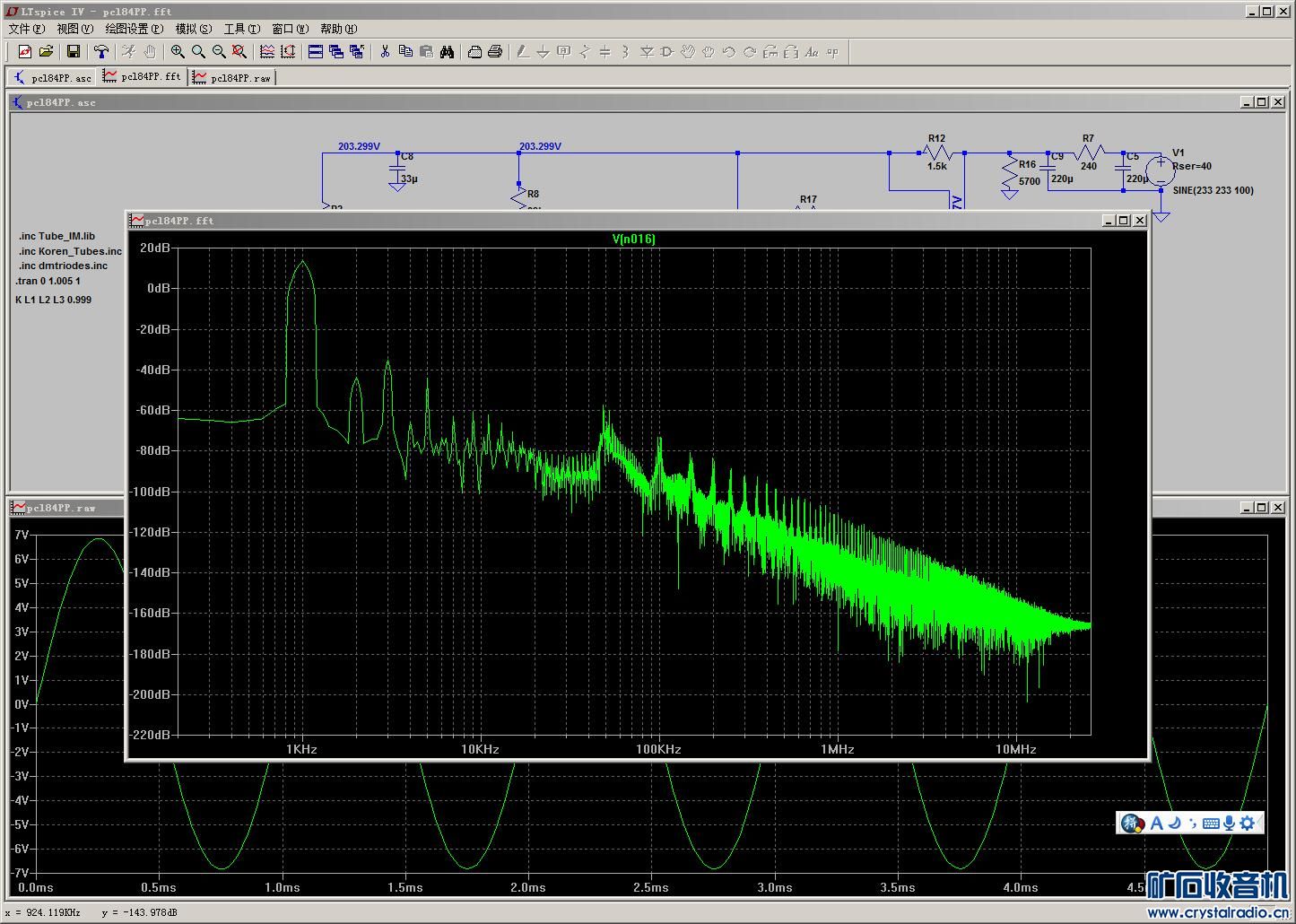Toggle IME English mode with A icon

pos(1156,823)
